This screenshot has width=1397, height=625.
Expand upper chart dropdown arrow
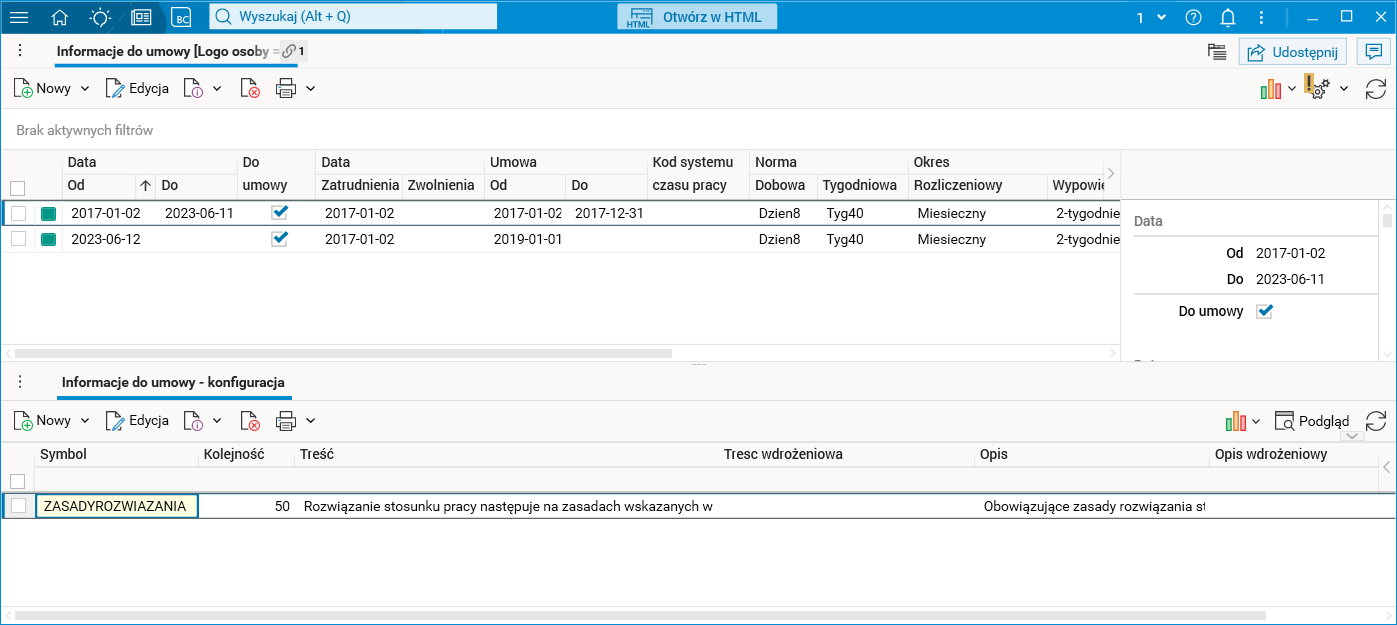1292,89
